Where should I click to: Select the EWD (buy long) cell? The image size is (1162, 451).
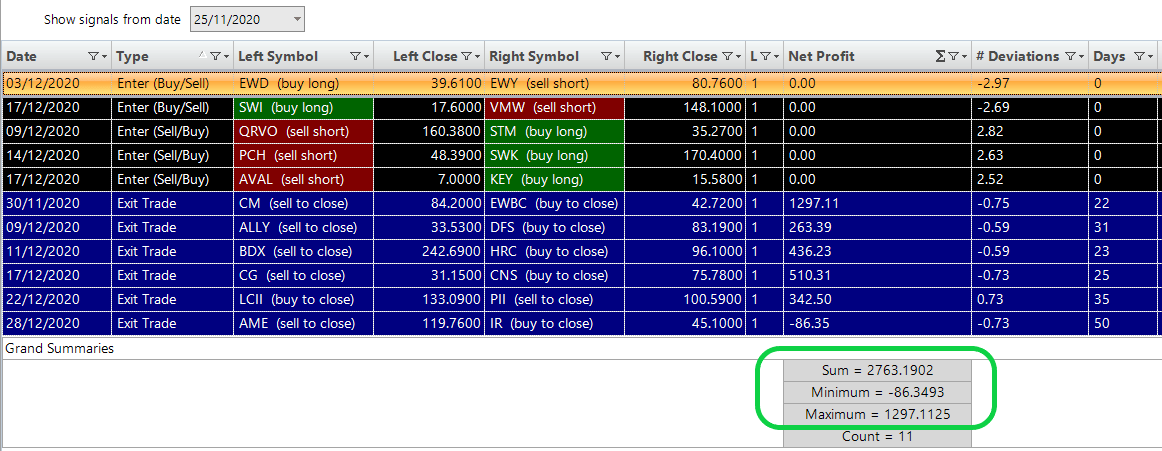pos(302,84)
